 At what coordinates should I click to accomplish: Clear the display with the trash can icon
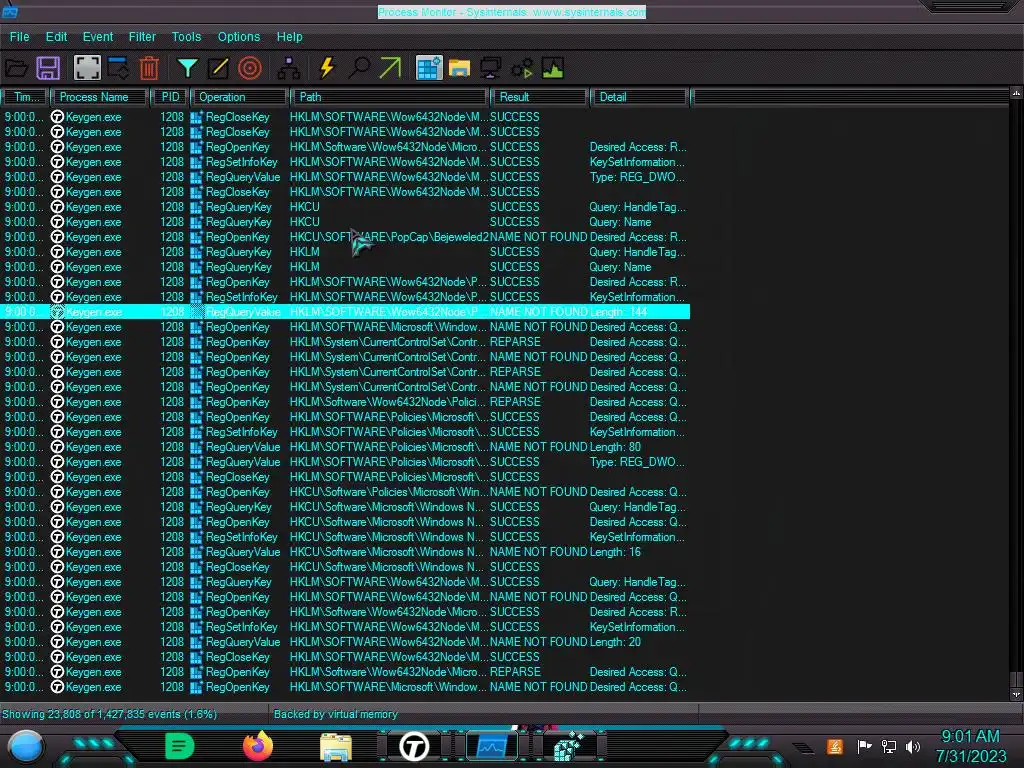[x=150, y=68]
